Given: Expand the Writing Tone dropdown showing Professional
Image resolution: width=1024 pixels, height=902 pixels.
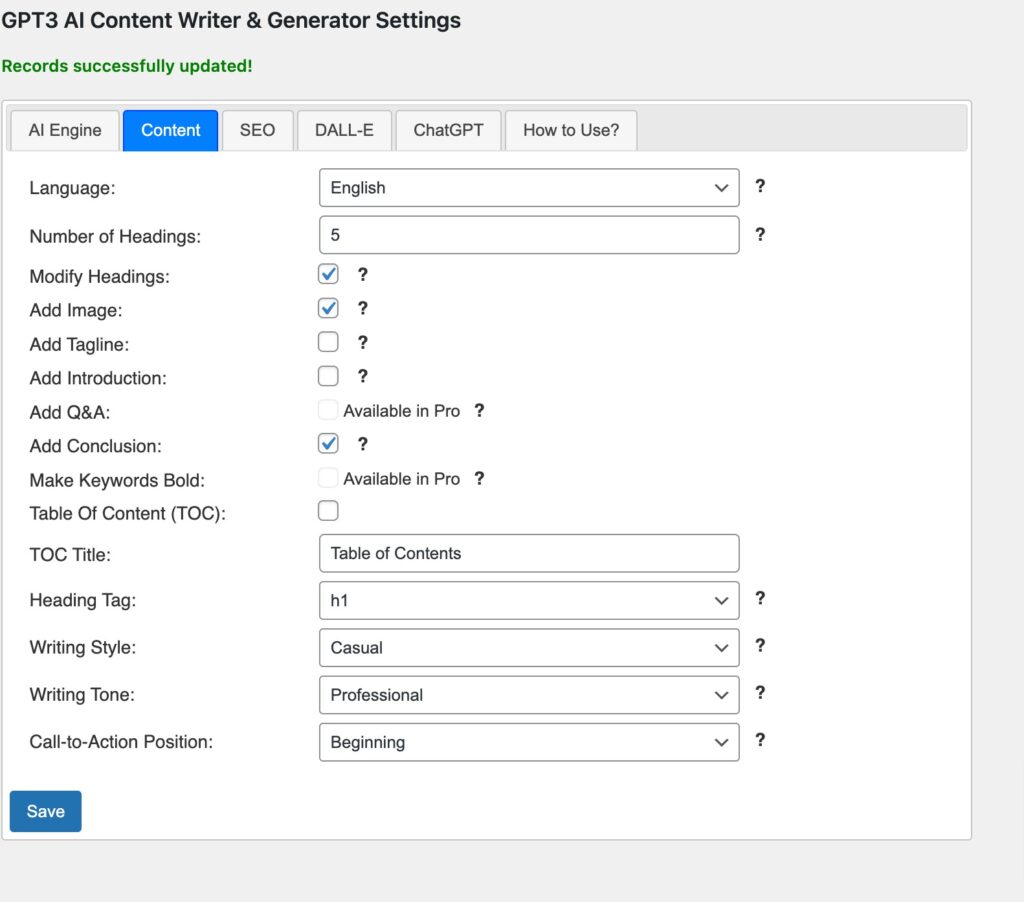Looking at the screenshot, I should click(529, 695).
